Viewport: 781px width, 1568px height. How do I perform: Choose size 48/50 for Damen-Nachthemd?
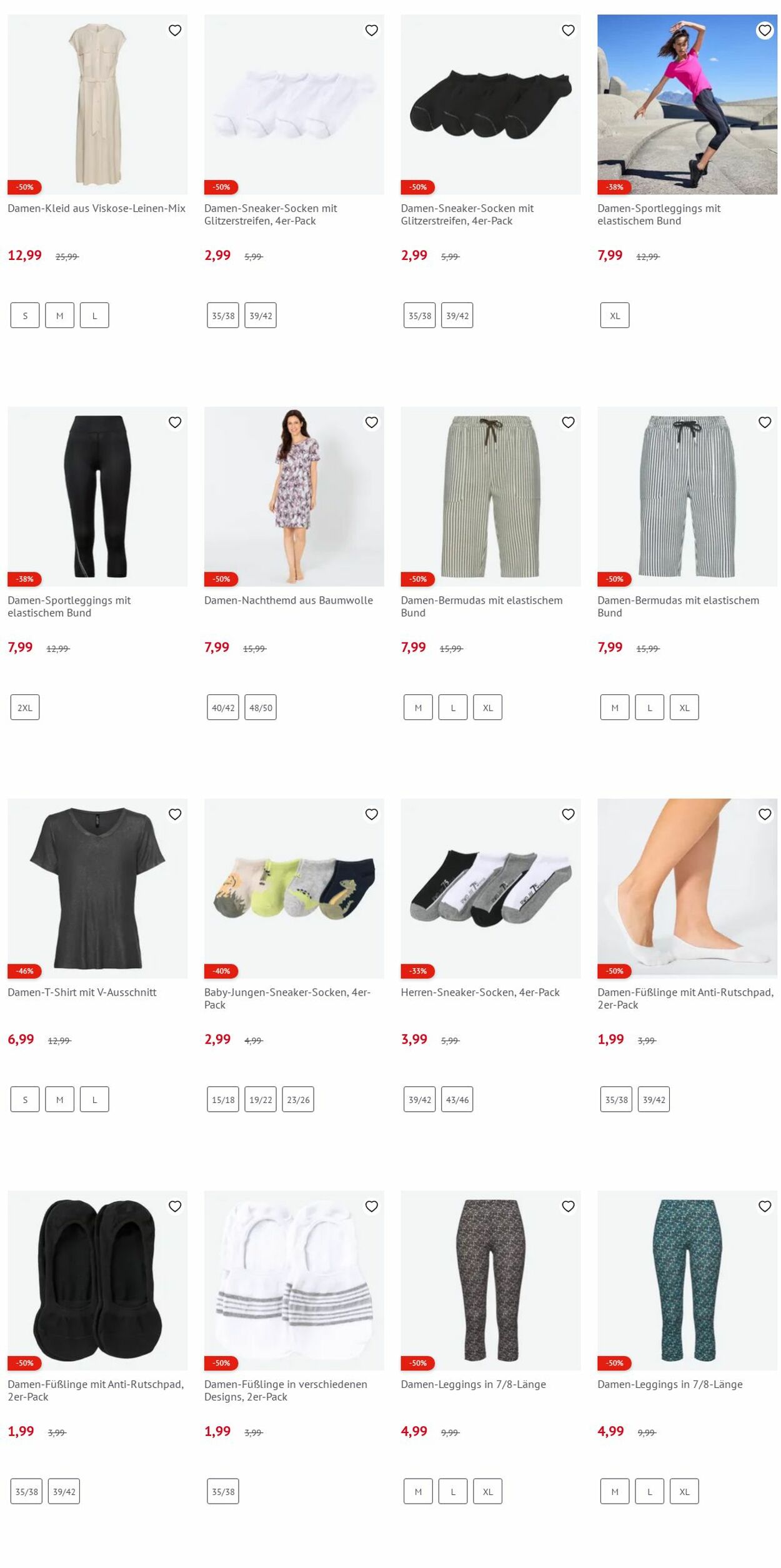click(x=261, y=707)
